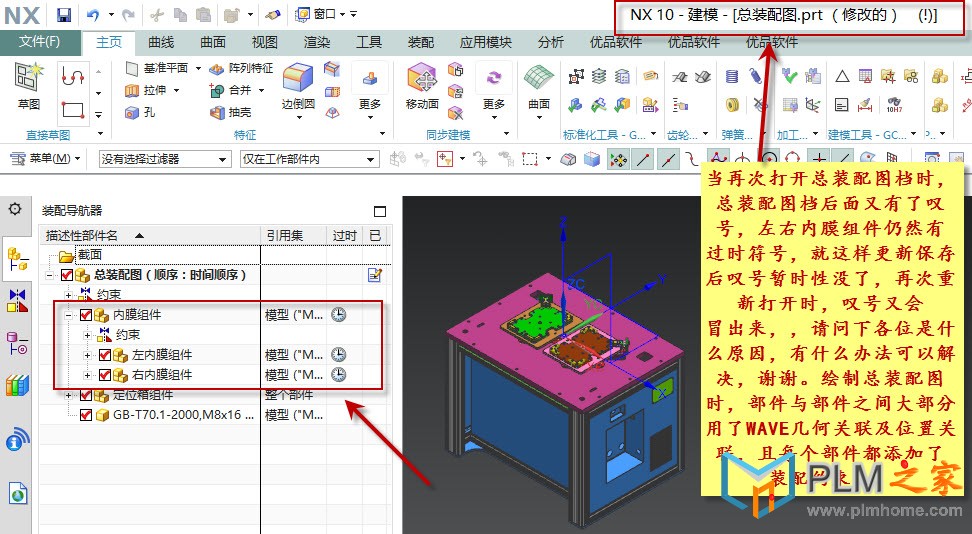This screenshot has height=534, width=972.
Task: Toggle the enable snap point button
Action: (618, 160)
